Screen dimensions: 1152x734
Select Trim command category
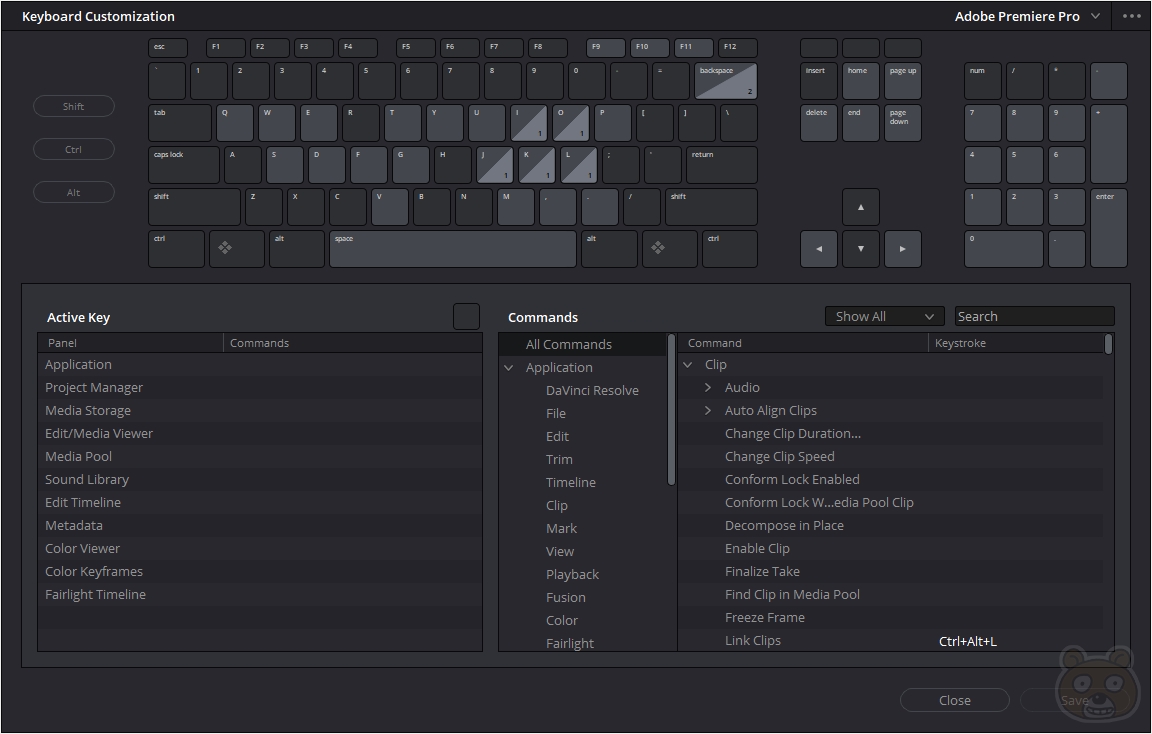point(559,459)
